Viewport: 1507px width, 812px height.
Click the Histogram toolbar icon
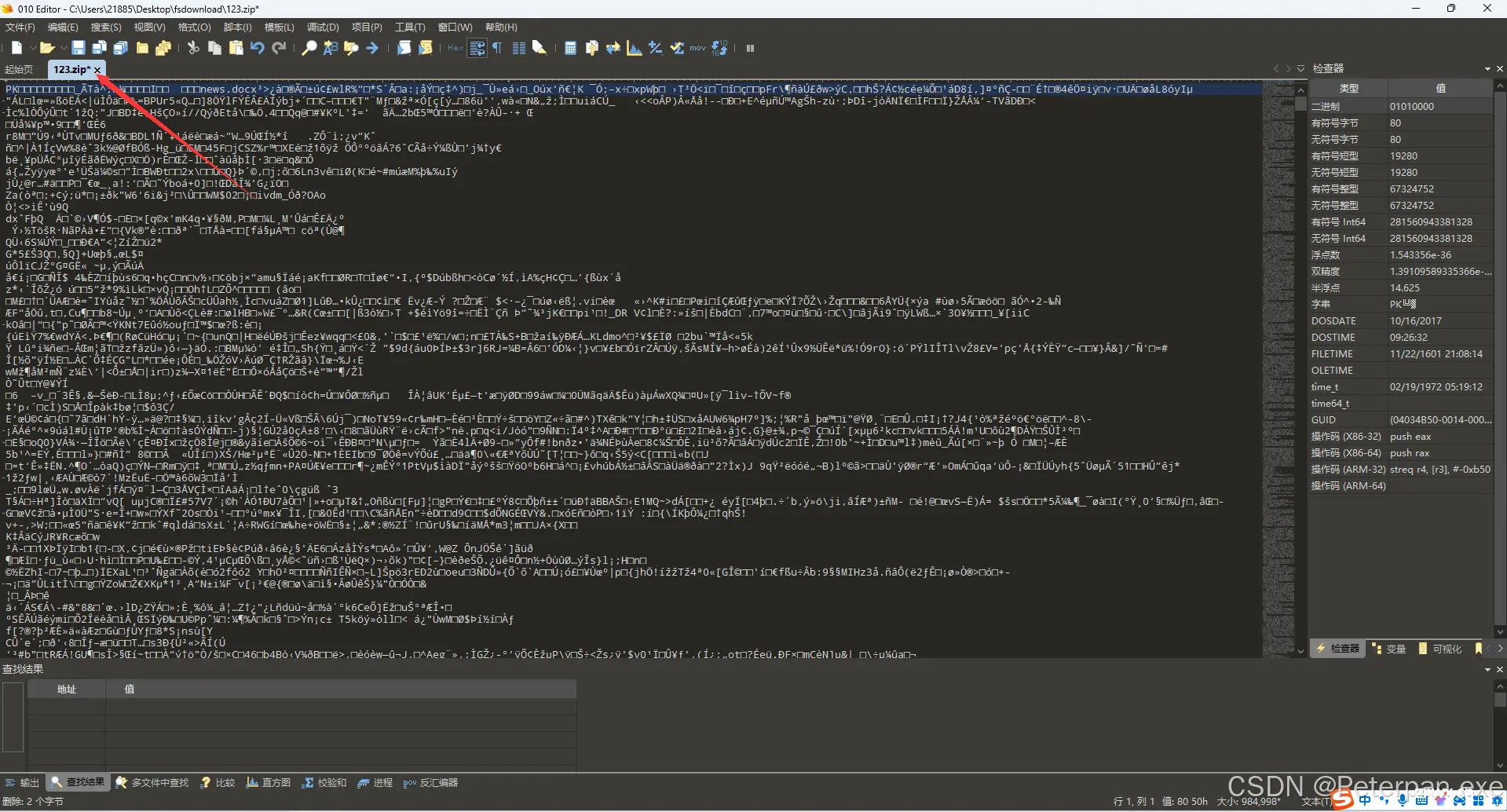coord(635,48)
